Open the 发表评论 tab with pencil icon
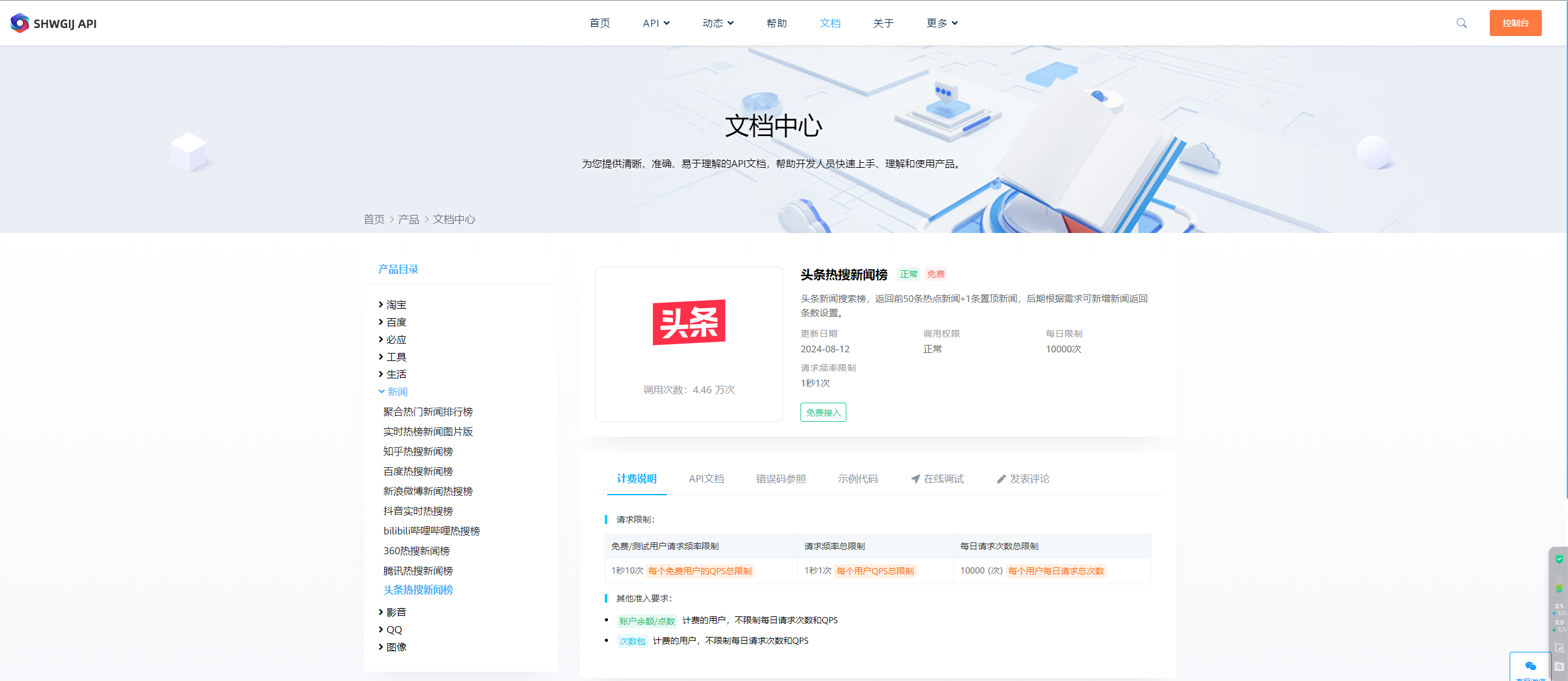Viewport: 1568px width, 681px height. point(1023,478)
